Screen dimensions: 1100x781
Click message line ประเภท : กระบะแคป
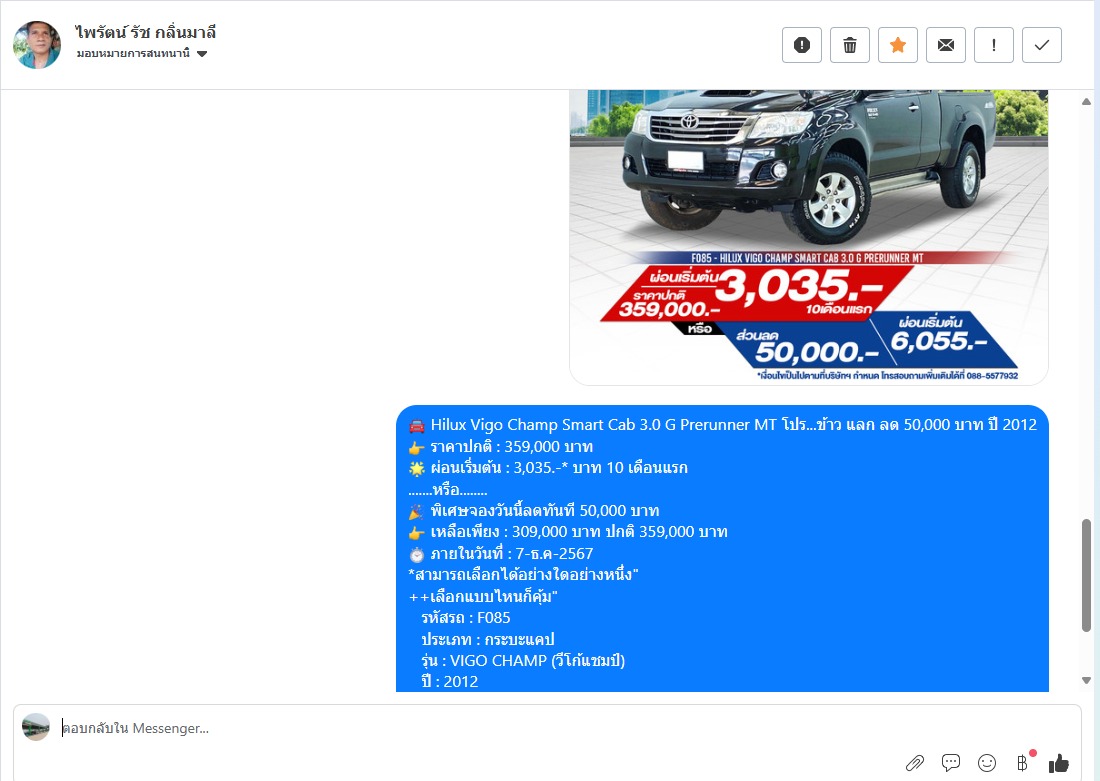(488, 639)
